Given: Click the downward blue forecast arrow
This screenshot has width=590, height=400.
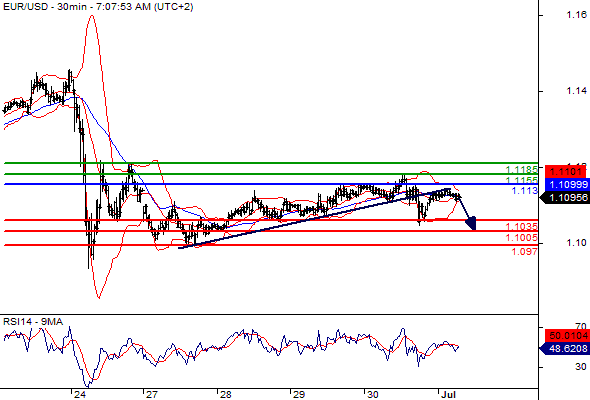Looking at the screenshot, I should point(468,213).
